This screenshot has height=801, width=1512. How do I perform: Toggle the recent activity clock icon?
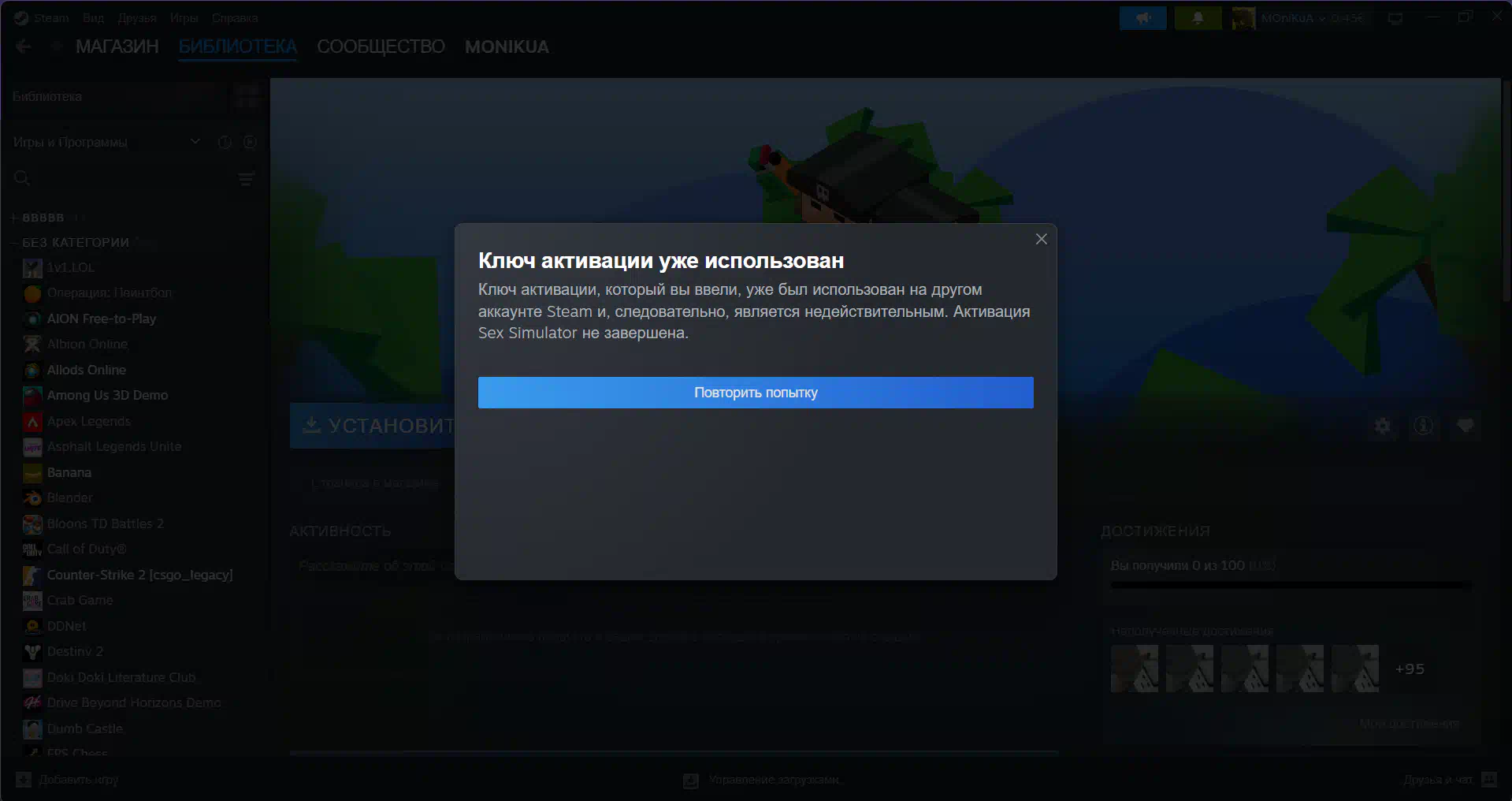click(x=225, y=142)
